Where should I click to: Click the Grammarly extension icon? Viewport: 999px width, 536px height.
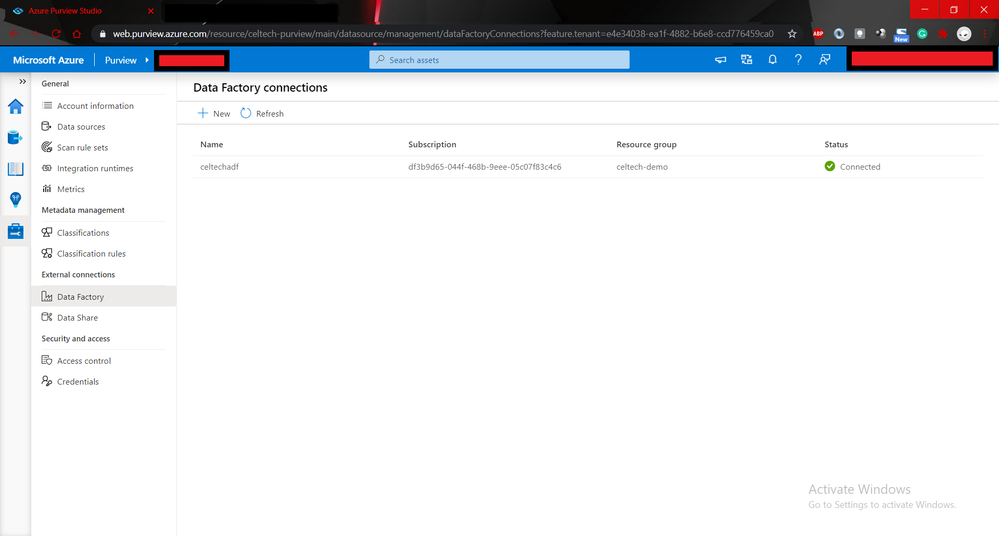[x=922, y=34]
